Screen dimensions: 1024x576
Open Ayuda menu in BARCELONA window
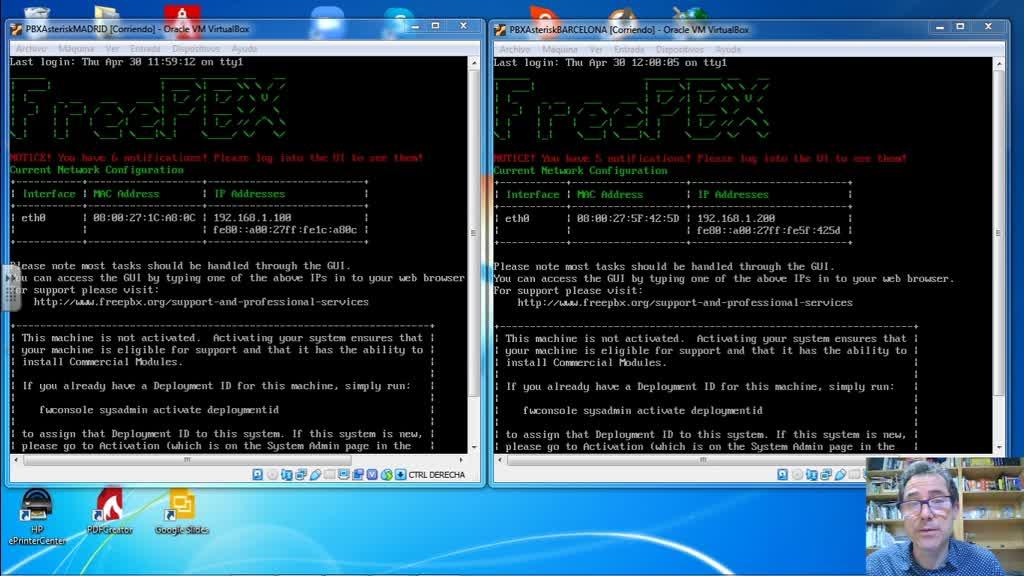(728, 49)
